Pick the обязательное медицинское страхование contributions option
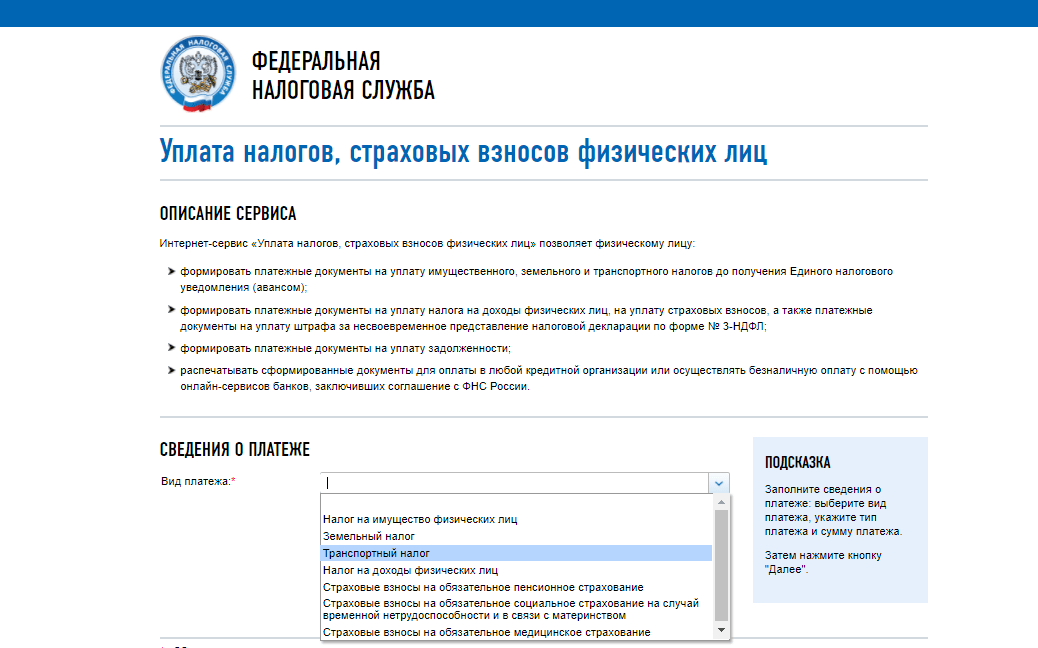The image size is (1038, 648). pyautogui.click(x=516, y=632)
